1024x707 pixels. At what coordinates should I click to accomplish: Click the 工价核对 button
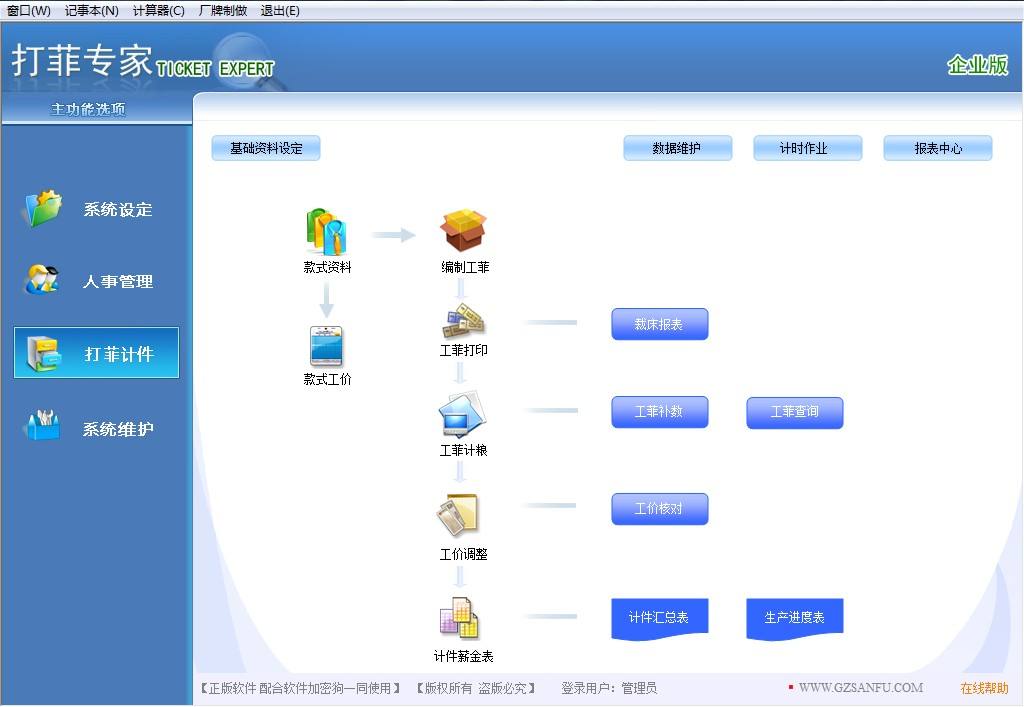(x=660, y=509)
